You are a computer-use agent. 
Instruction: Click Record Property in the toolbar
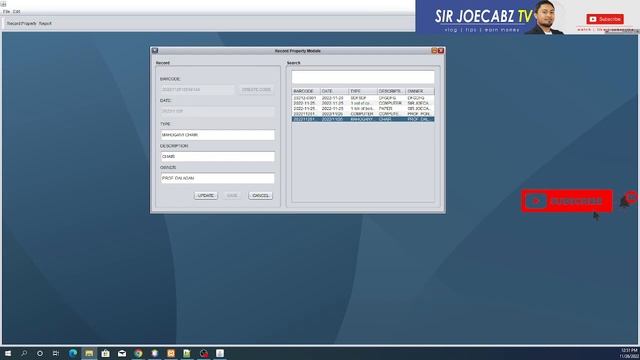pos(21,23)
